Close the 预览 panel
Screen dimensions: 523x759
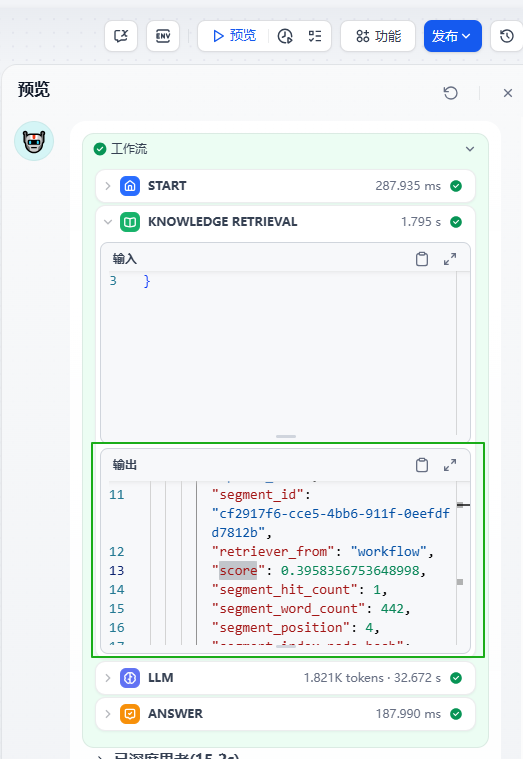tap(508, 92)
